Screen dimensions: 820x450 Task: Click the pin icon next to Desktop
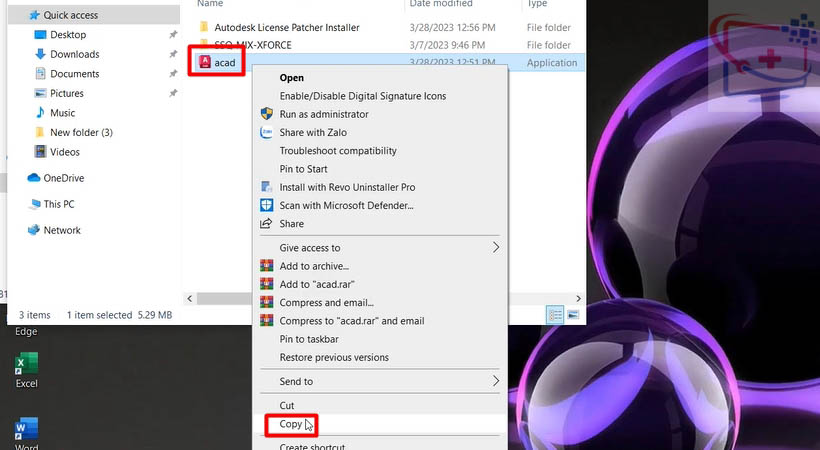click(173, 35)
